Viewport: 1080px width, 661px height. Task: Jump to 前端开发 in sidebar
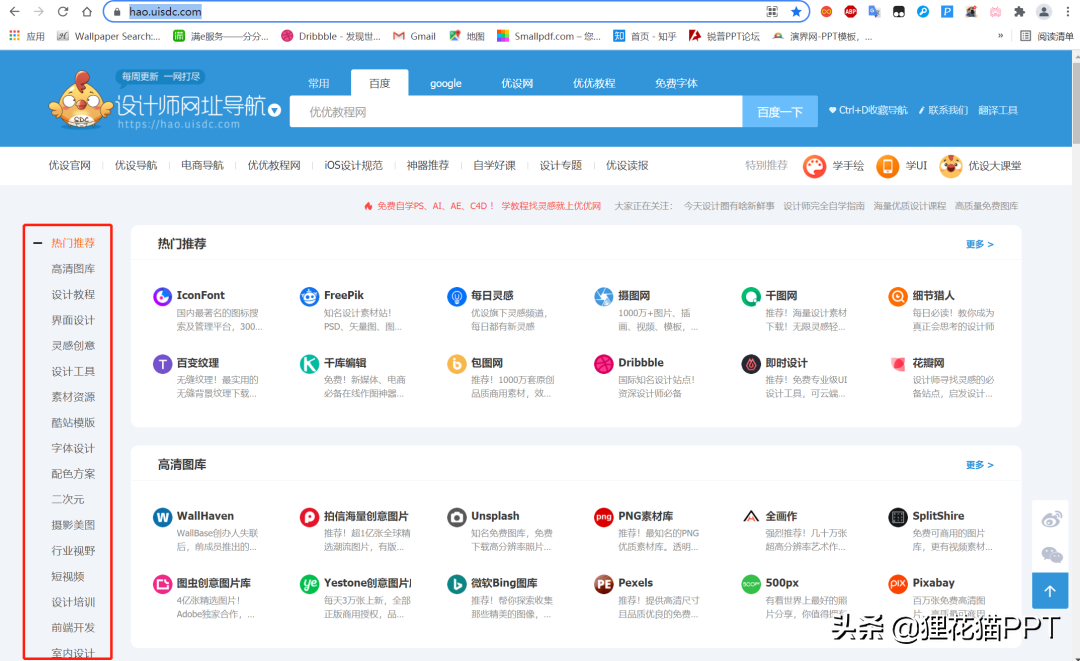(73, 627)
